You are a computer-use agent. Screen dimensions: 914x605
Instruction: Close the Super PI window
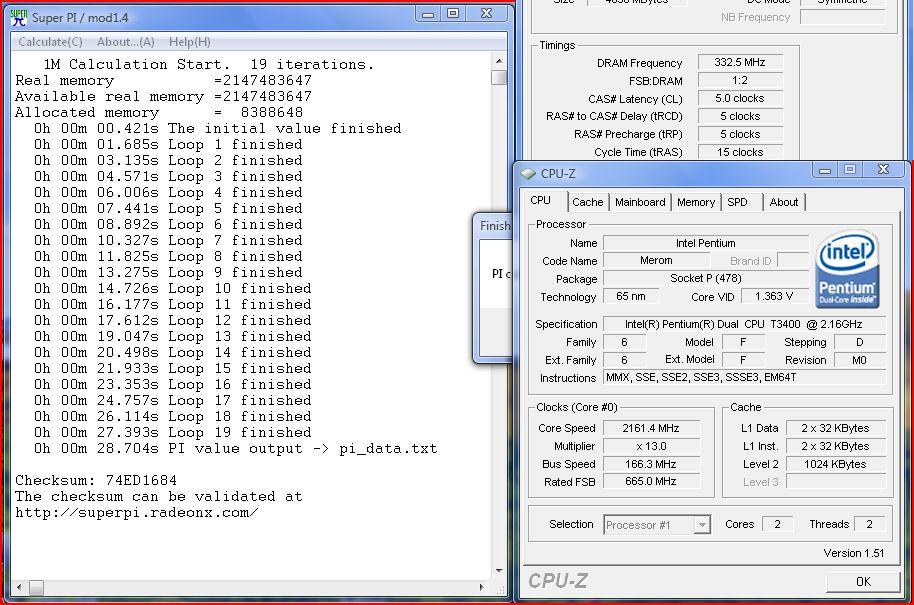[x=487, y=14]
